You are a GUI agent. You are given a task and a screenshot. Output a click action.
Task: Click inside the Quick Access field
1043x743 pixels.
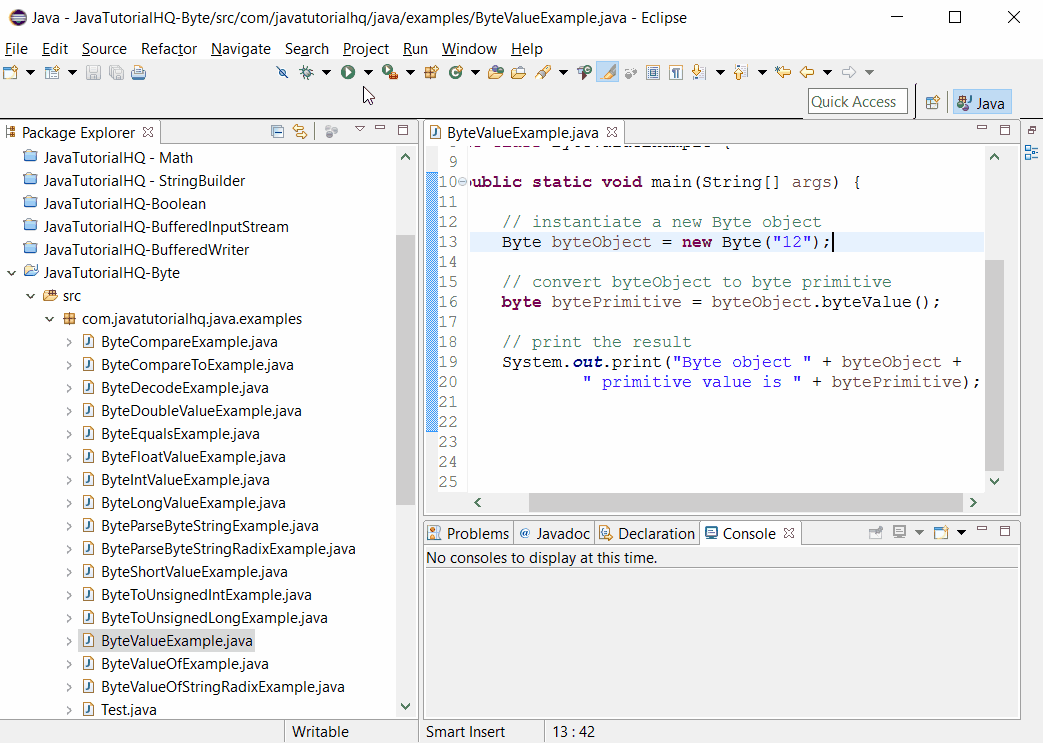pos(858,101)
